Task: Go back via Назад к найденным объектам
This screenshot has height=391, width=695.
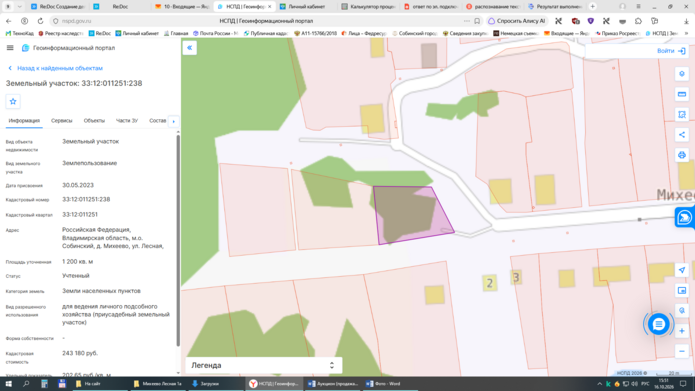Action: (56, 68)
